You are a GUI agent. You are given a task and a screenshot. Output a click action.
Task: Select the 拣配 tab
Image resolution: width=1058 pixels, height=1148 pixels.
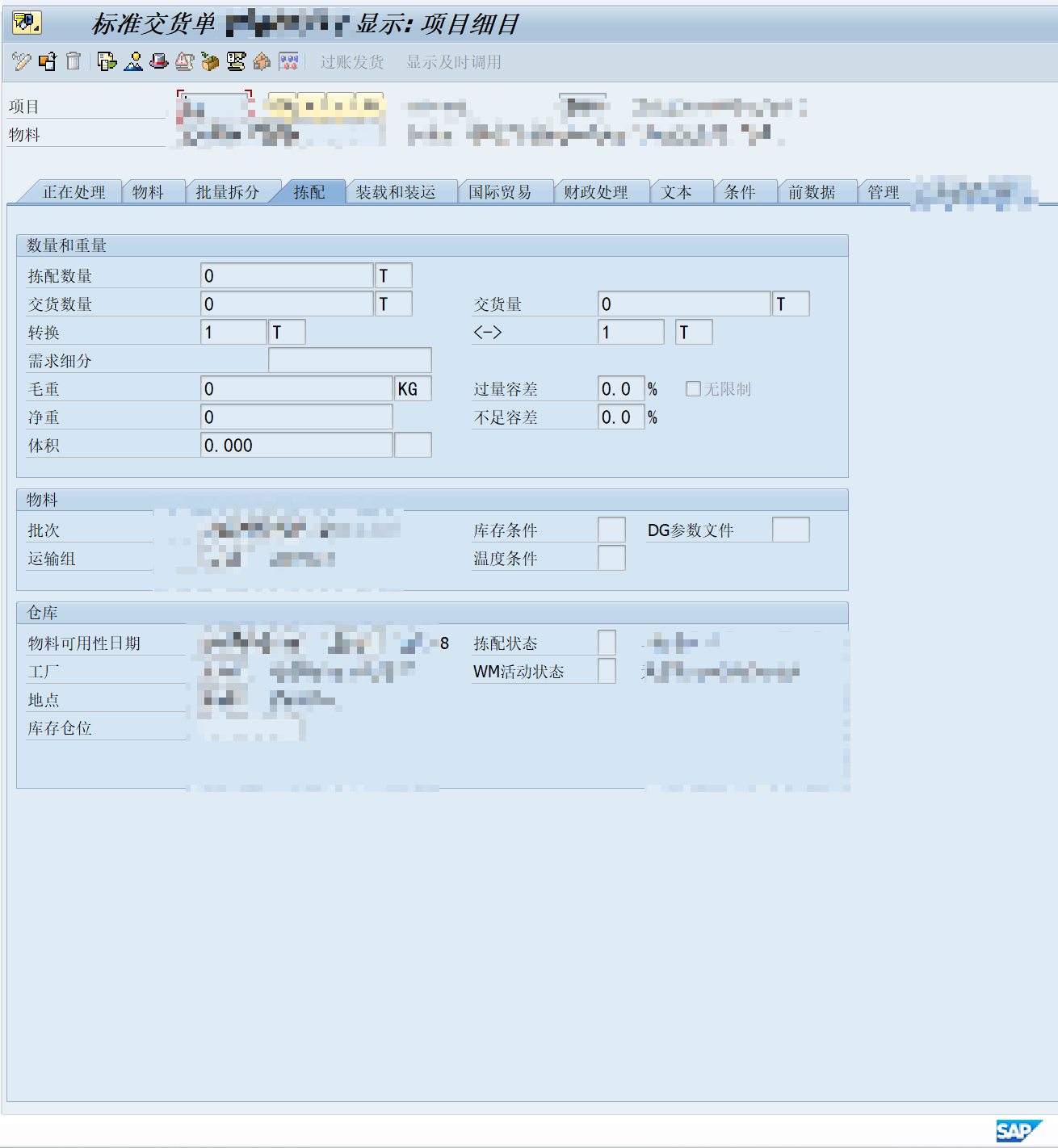pyautogui.click(x=309, y=192)
